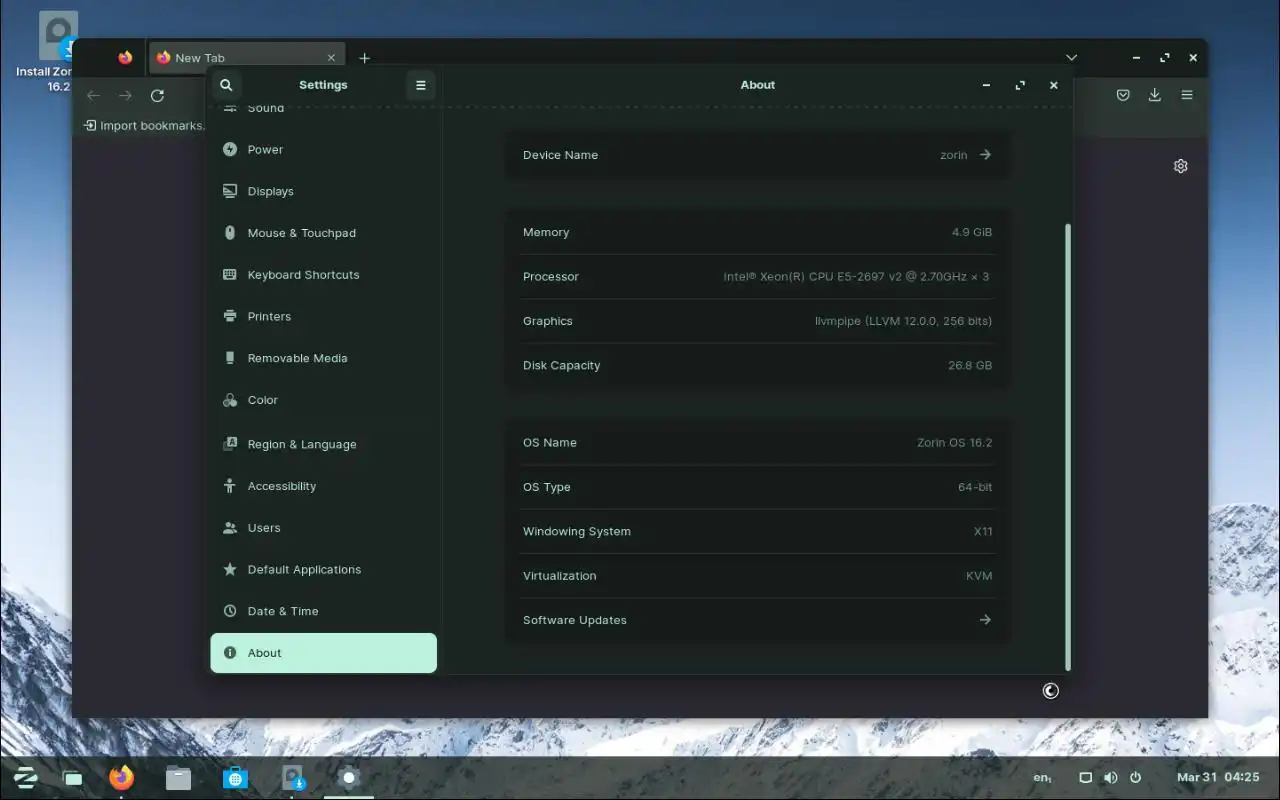Open Keyboard Shortcuts settings
Viewport: 1280px width, 800px height.
pyautogui.click(x=323, y=275)
